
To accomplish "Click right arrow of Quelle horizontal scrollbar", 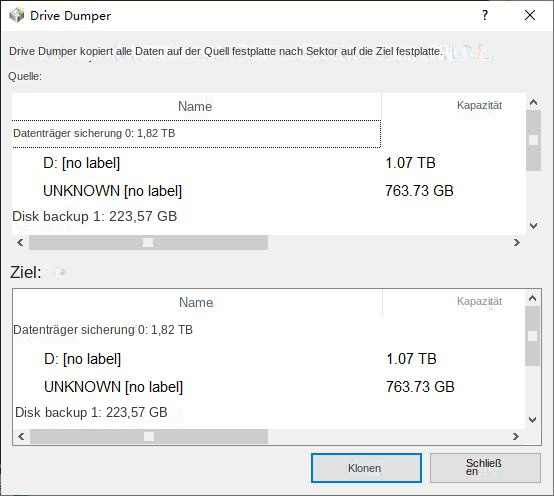I will pyautogui.click(x=517, y=242).
